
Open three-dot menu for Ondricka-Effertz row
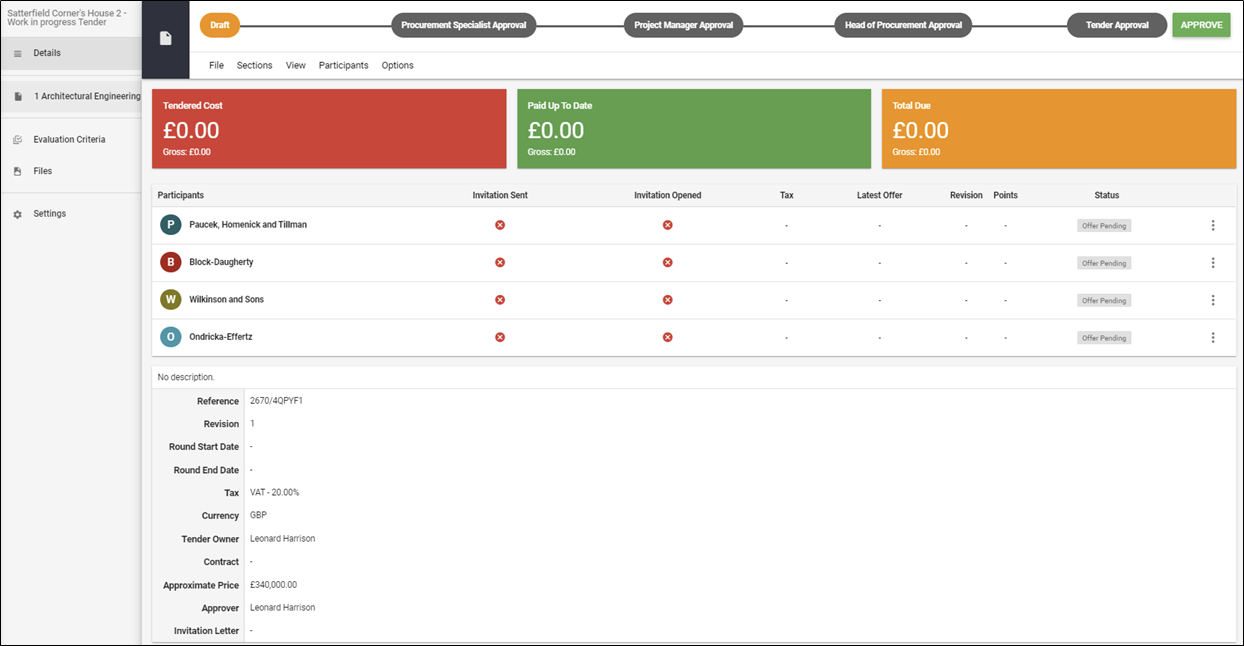[x=1213, y=338]
